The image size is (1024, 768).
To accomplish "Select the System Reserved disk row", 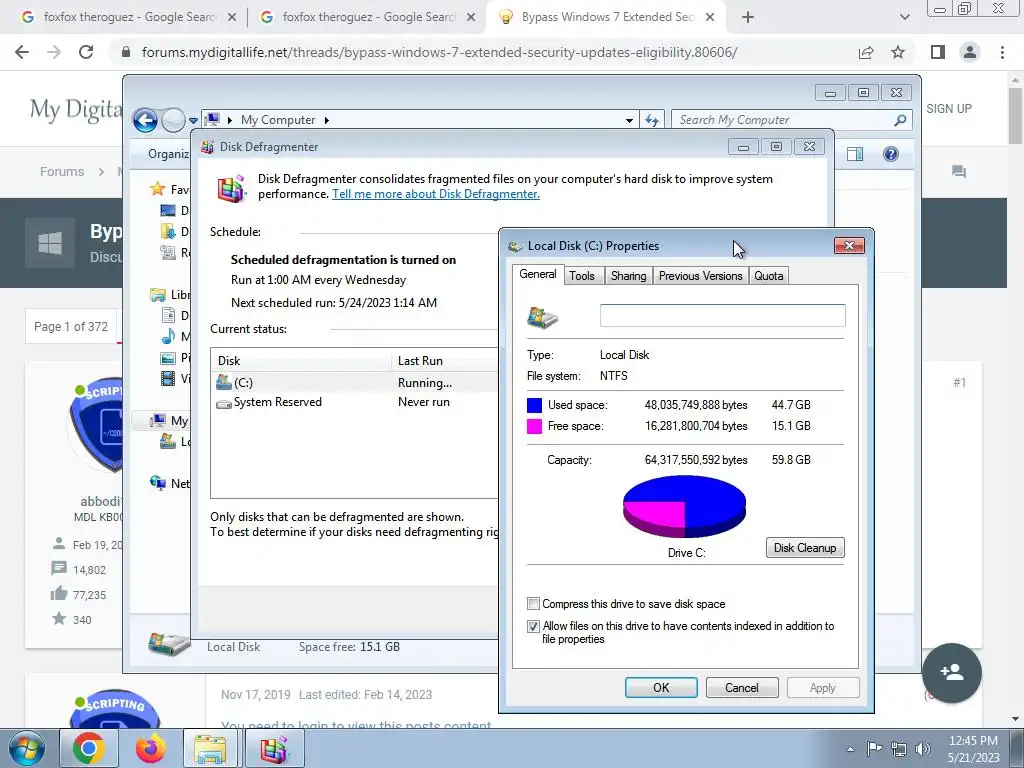I will tap(356, 402).
